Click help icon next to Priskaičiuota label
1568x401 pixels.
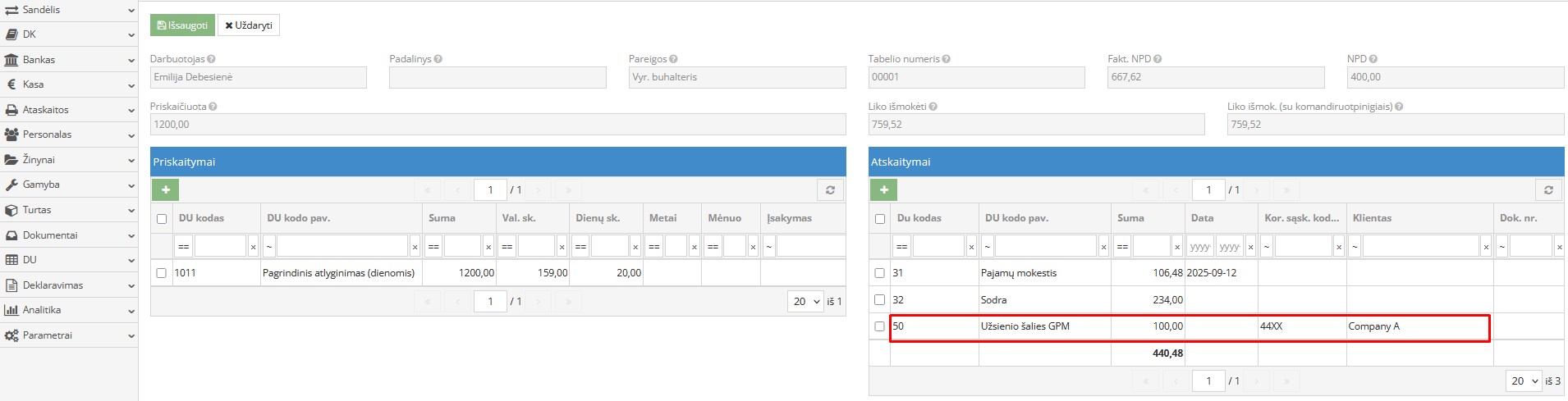[213, 107]
